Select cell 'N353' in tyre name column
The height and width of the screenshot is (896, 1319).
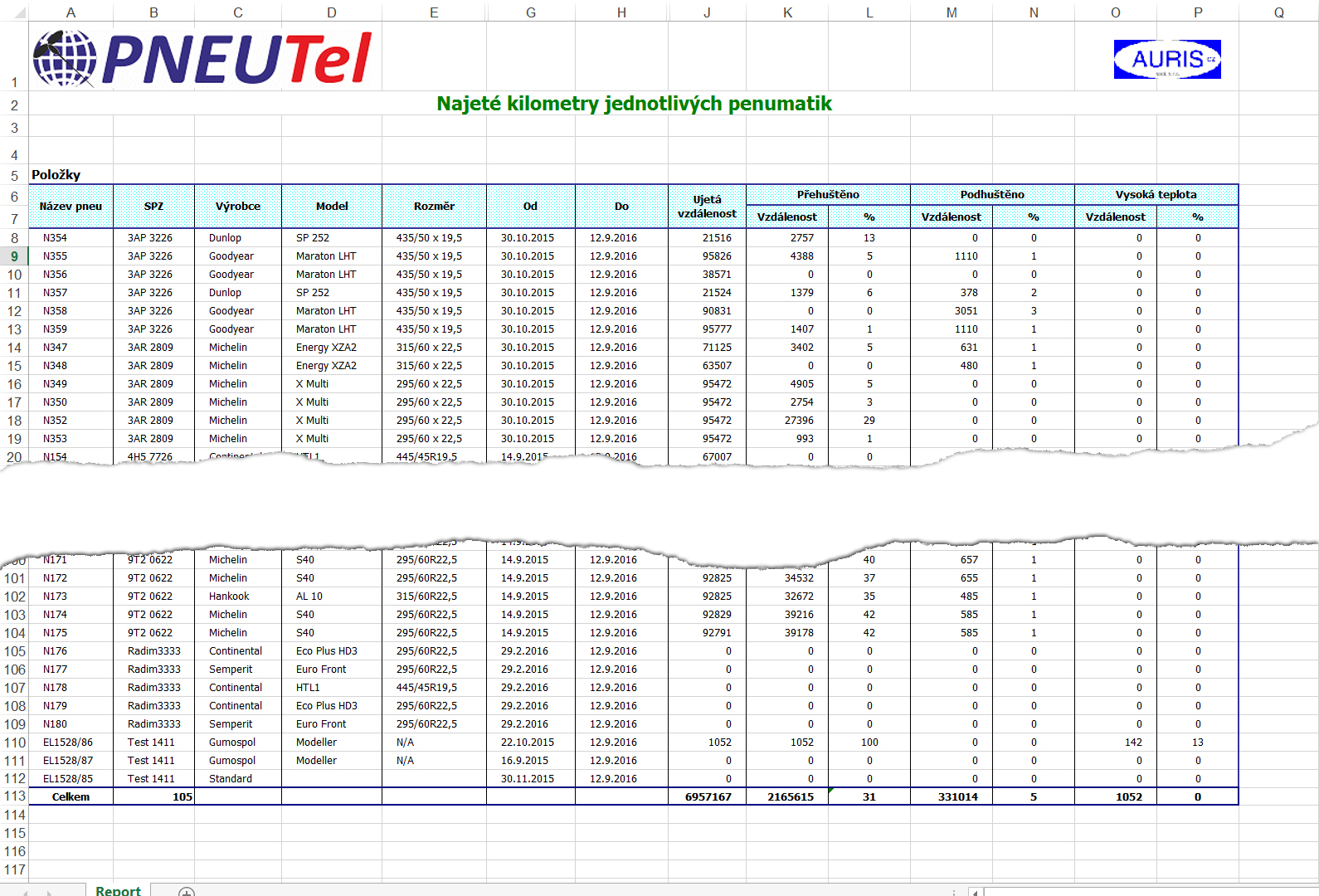tap(71, 439)
